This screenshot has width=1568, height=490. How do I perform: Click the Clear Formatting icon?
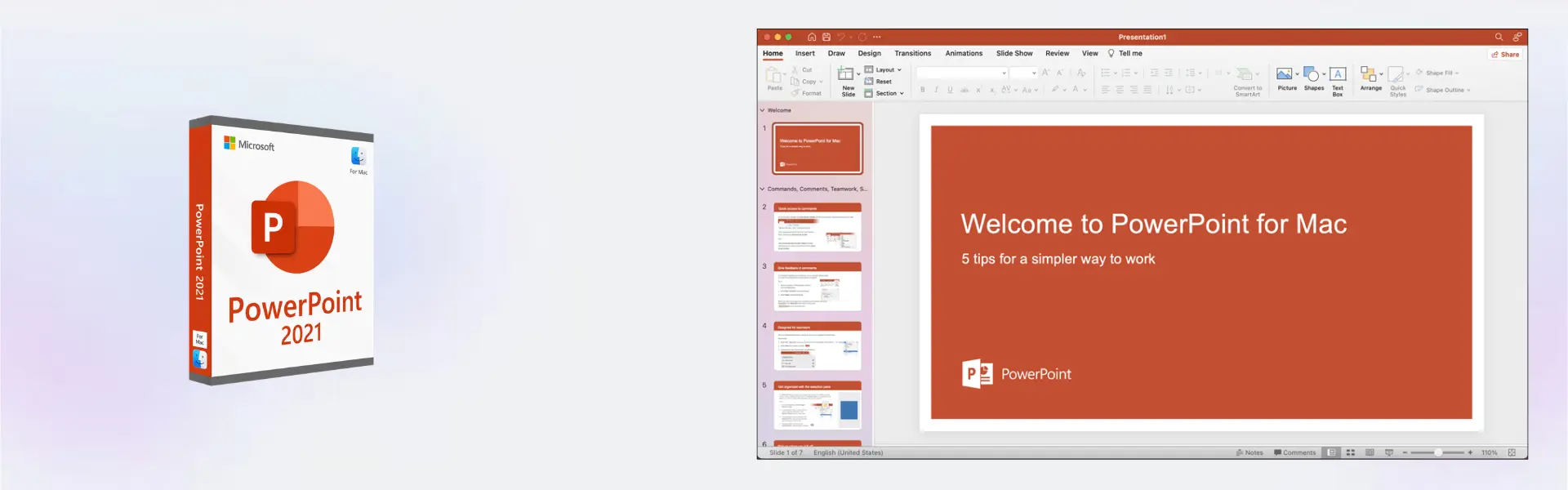[x=1081, y=73]
